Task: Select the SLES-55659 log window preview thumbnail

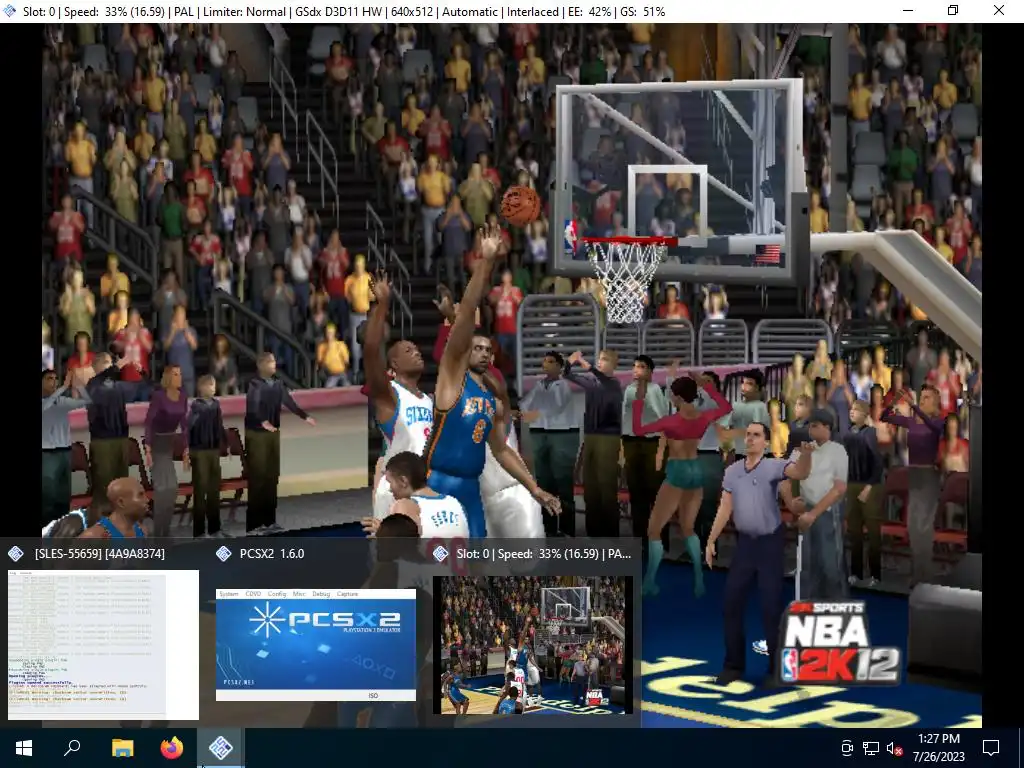Action: (103, 645)
